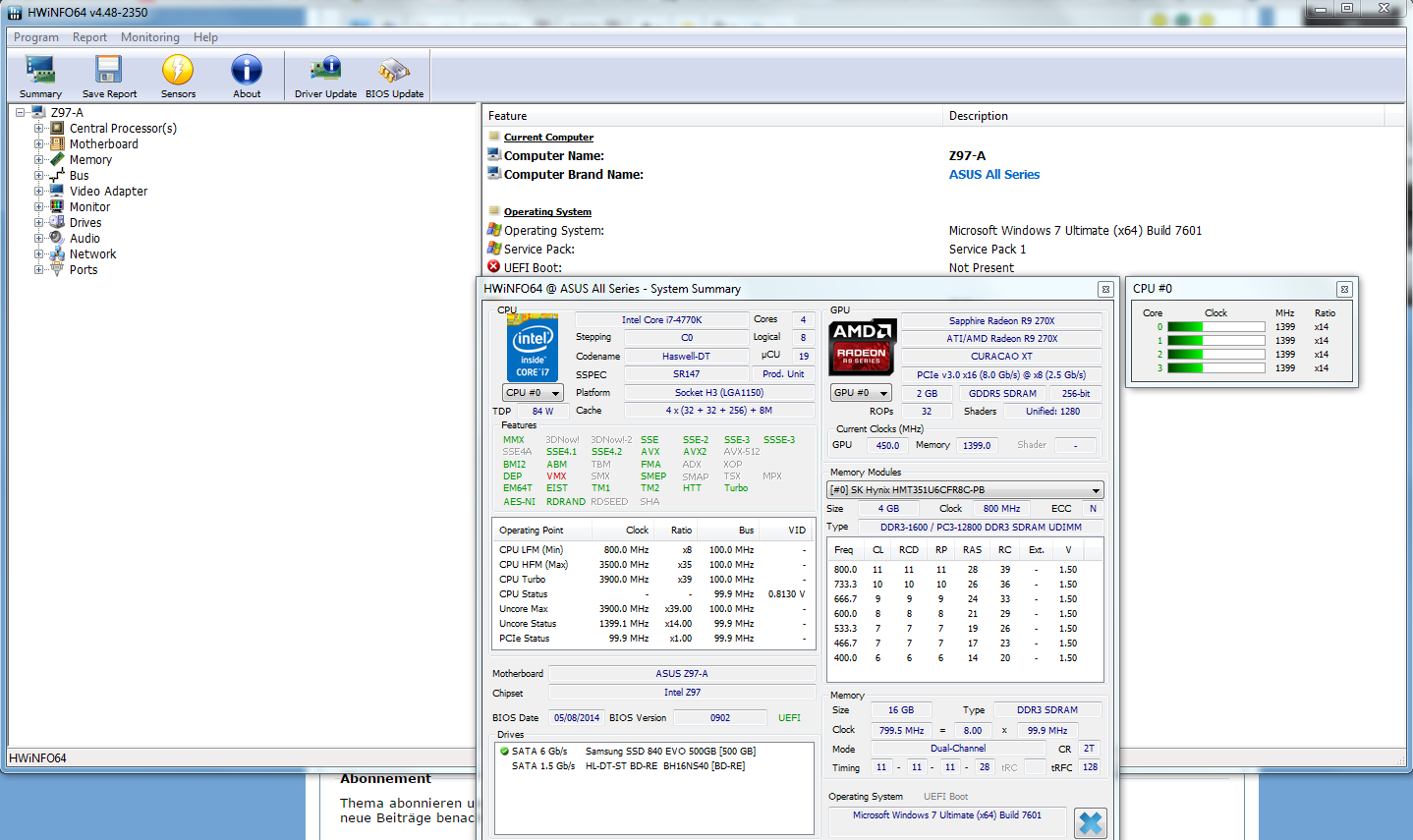1413x840 pixels.
Task: Select the Central Processor(s) tree icon
Action: coord(57,128)
